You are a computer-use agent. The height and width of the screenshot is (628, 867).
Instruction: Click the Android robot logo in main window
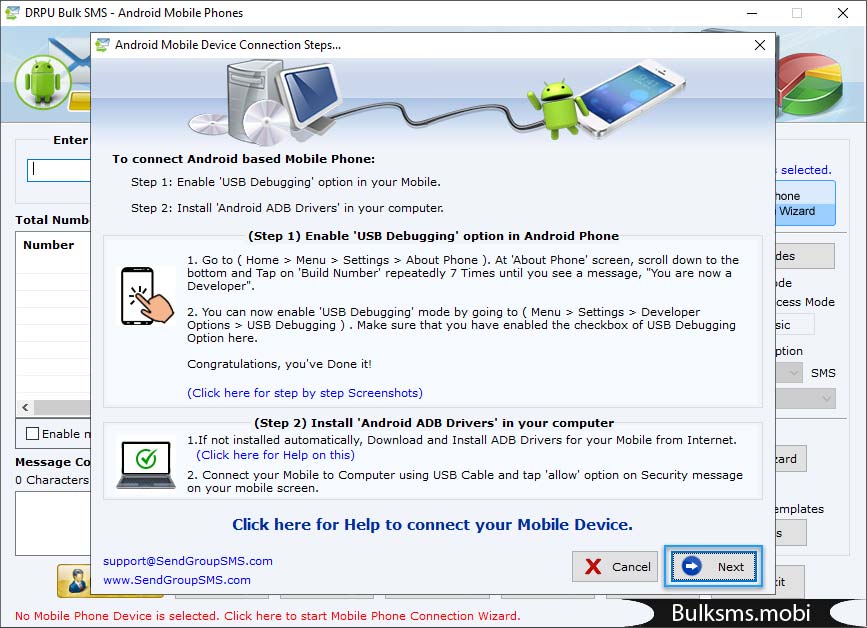pos(43,83)
